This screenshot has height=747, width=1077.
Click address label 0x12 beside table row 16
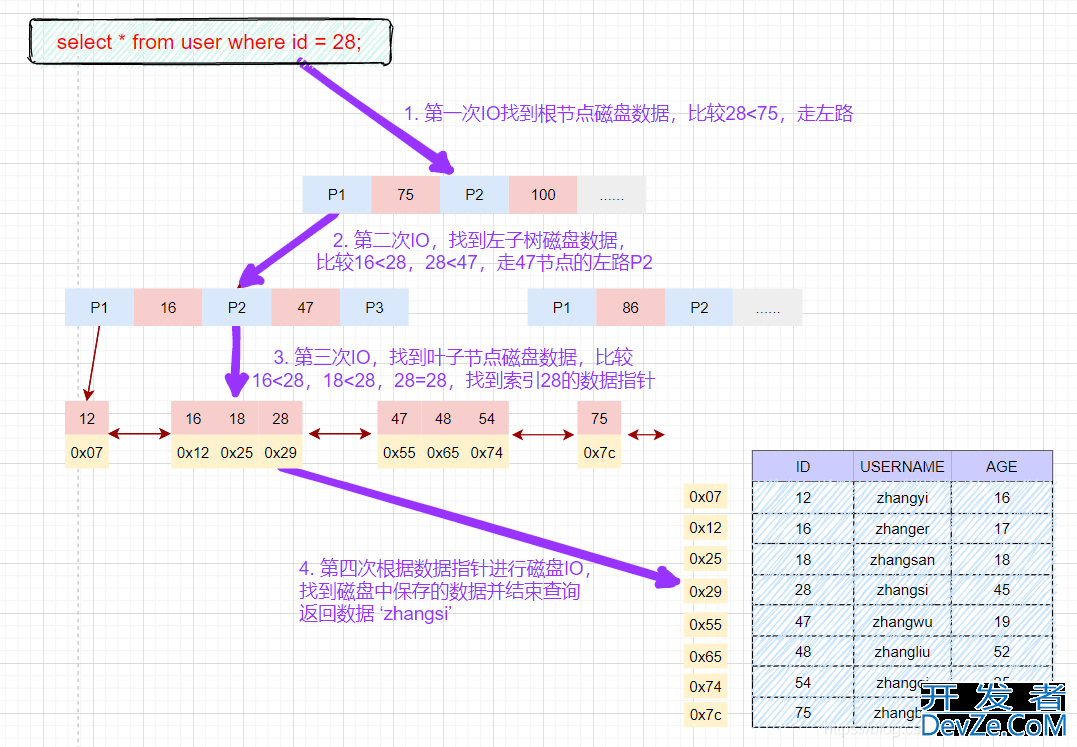point(705,527)
